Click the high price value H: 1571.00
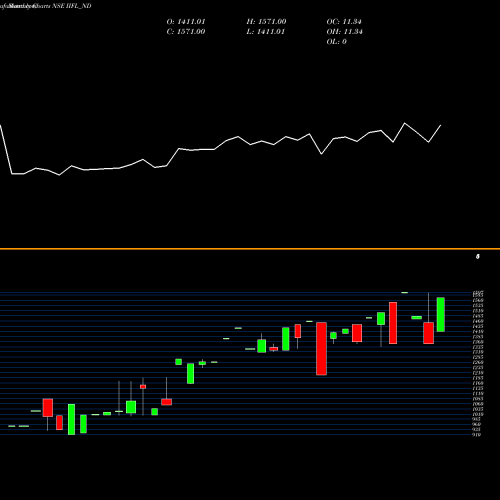 coord(266,22)
